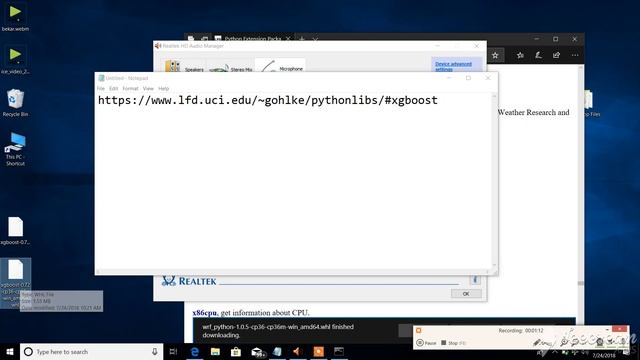Open File Explorer from the taskbar

pyautogui.click(x=216, y=351)
